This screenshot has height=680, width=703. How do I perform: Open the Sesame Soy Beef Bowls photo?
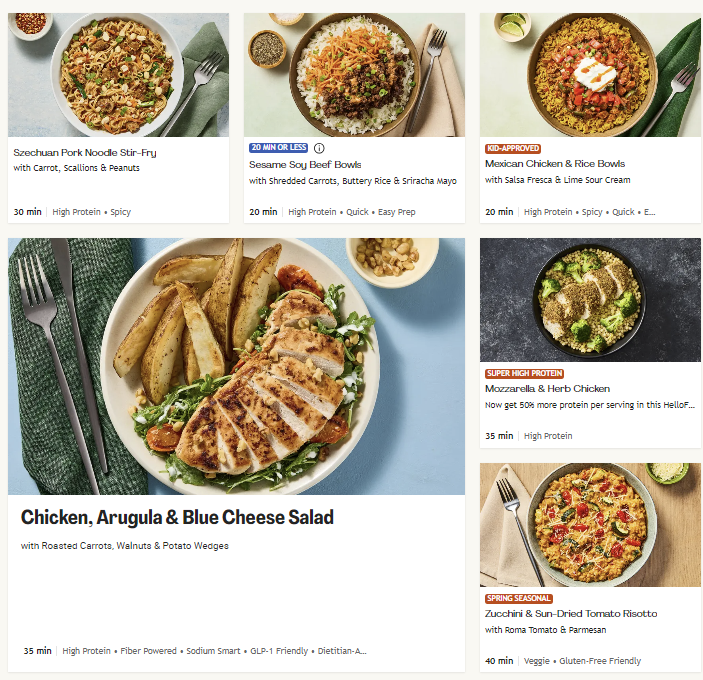click(x=354, y=75)
